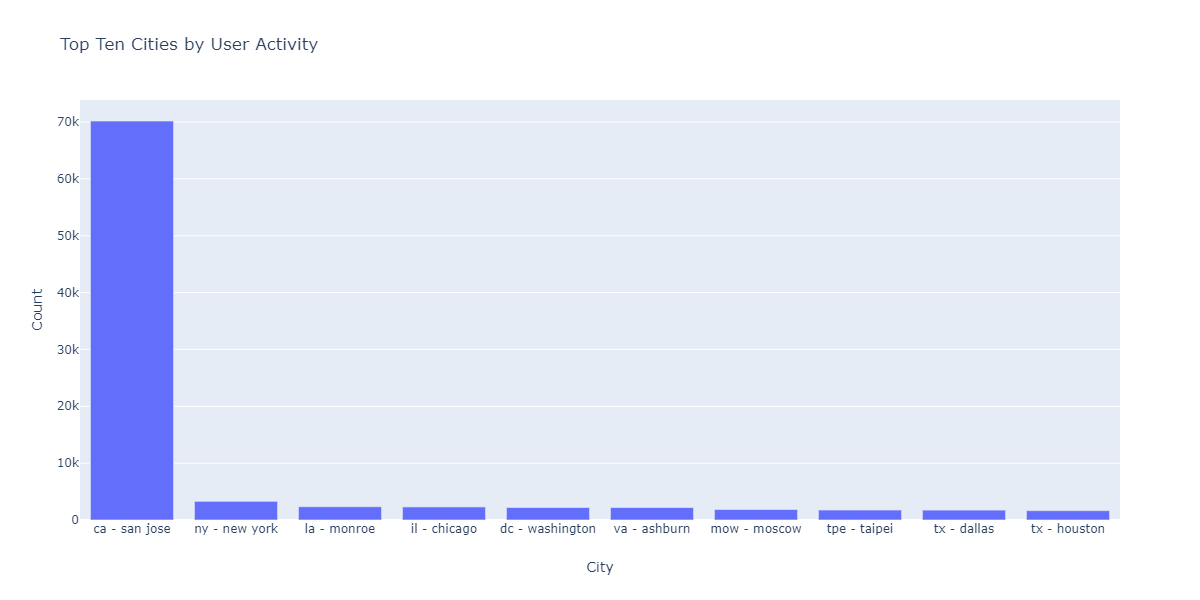The height and width of the screenshot is (600, 1200).
Task: Click the tx - houston axis label
Action: (1068, 529)
